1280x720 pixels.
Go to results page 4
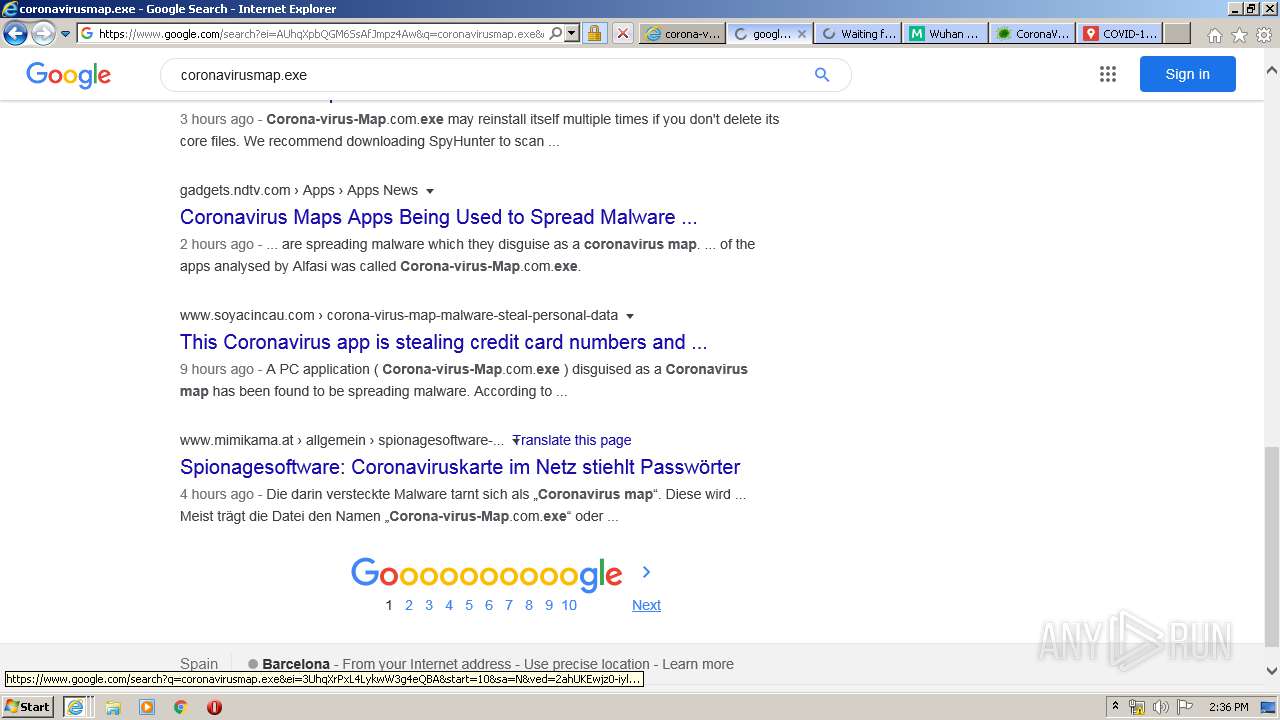448,605
